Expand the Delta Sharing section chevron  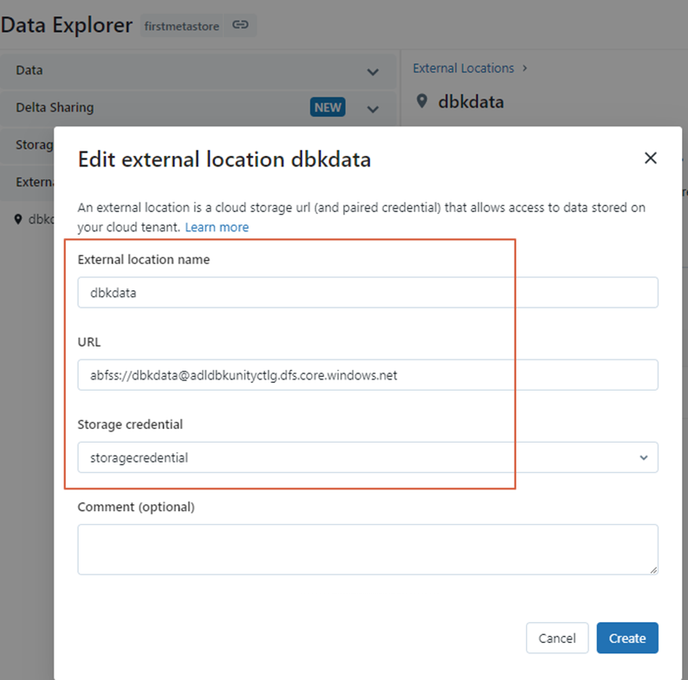[373, 109]
